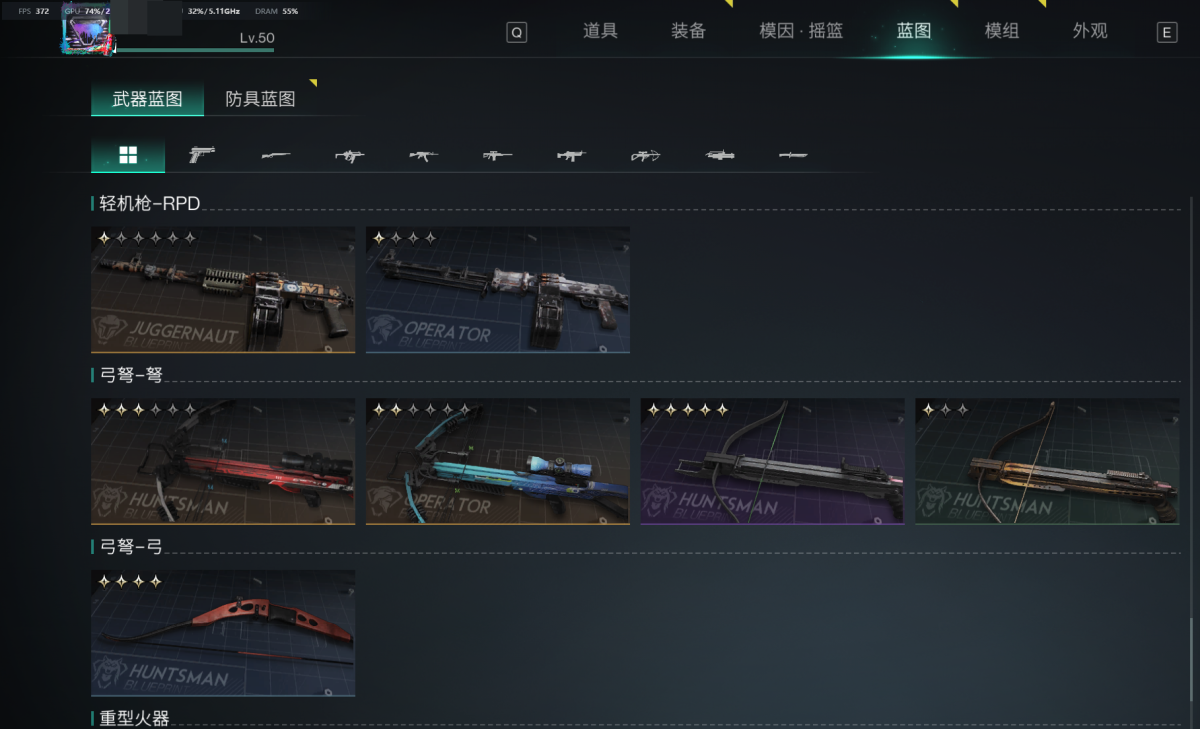Select the red crossbow Huntsman blueprint
This screenshot has width=1200, height=729.
click(x=223, y=461)
